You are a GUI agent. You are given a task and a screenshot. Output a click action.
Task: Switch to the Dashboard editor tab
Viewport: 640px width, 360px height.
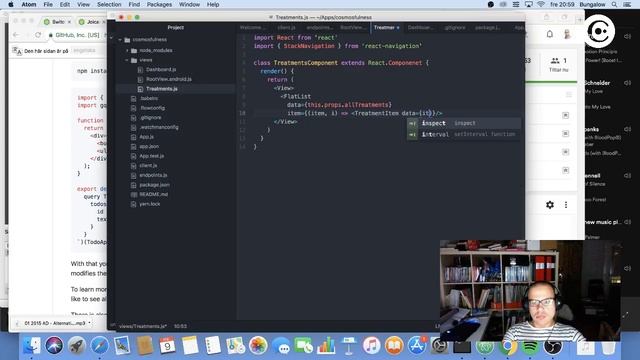coord(420,27)
